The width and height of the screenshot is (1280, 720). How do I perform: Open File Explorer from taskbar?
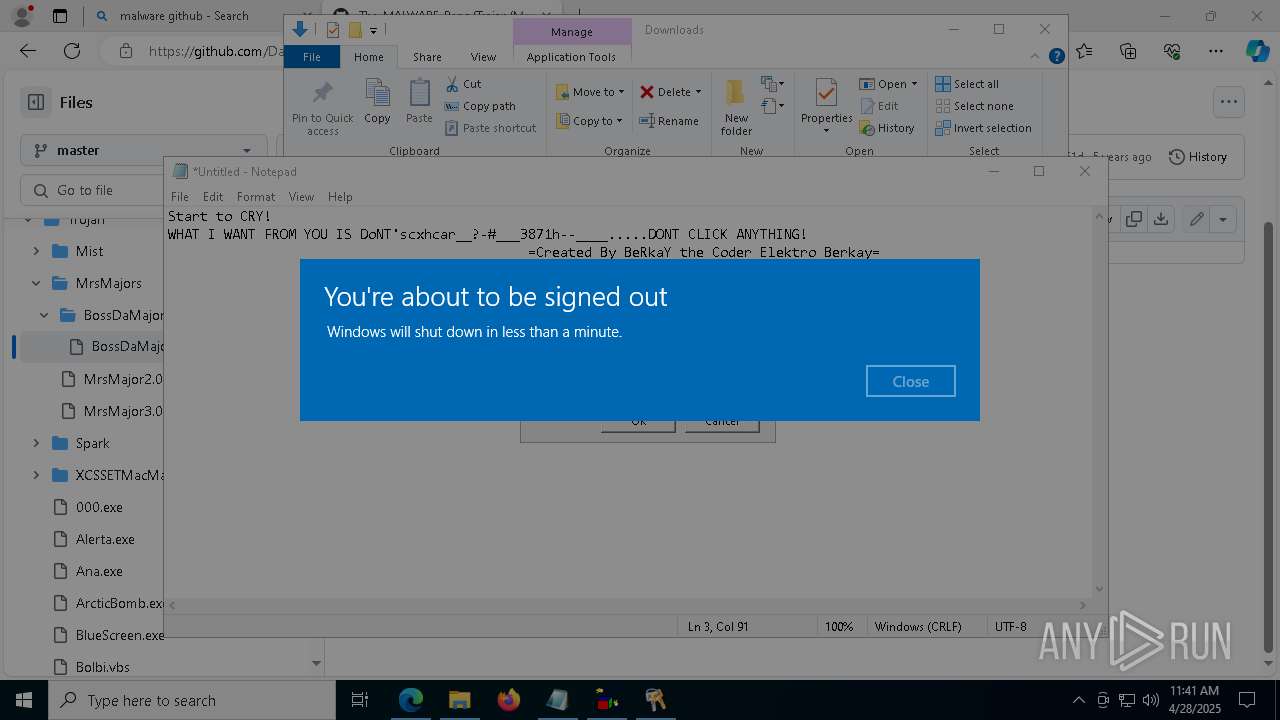point(459,700)
